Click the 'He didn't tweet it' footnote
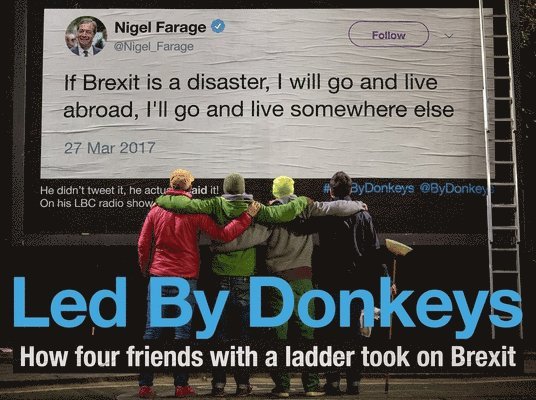The height and width of the screenshot is (400, 536). (x=129, y=190)
